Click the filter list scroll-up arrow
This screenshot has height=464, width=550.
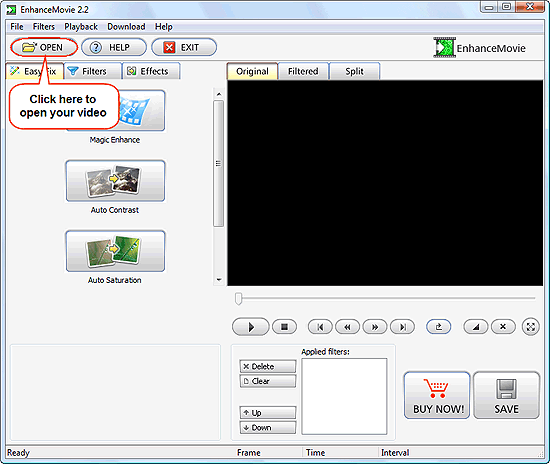pyautogui.click(x=219, y=94)
